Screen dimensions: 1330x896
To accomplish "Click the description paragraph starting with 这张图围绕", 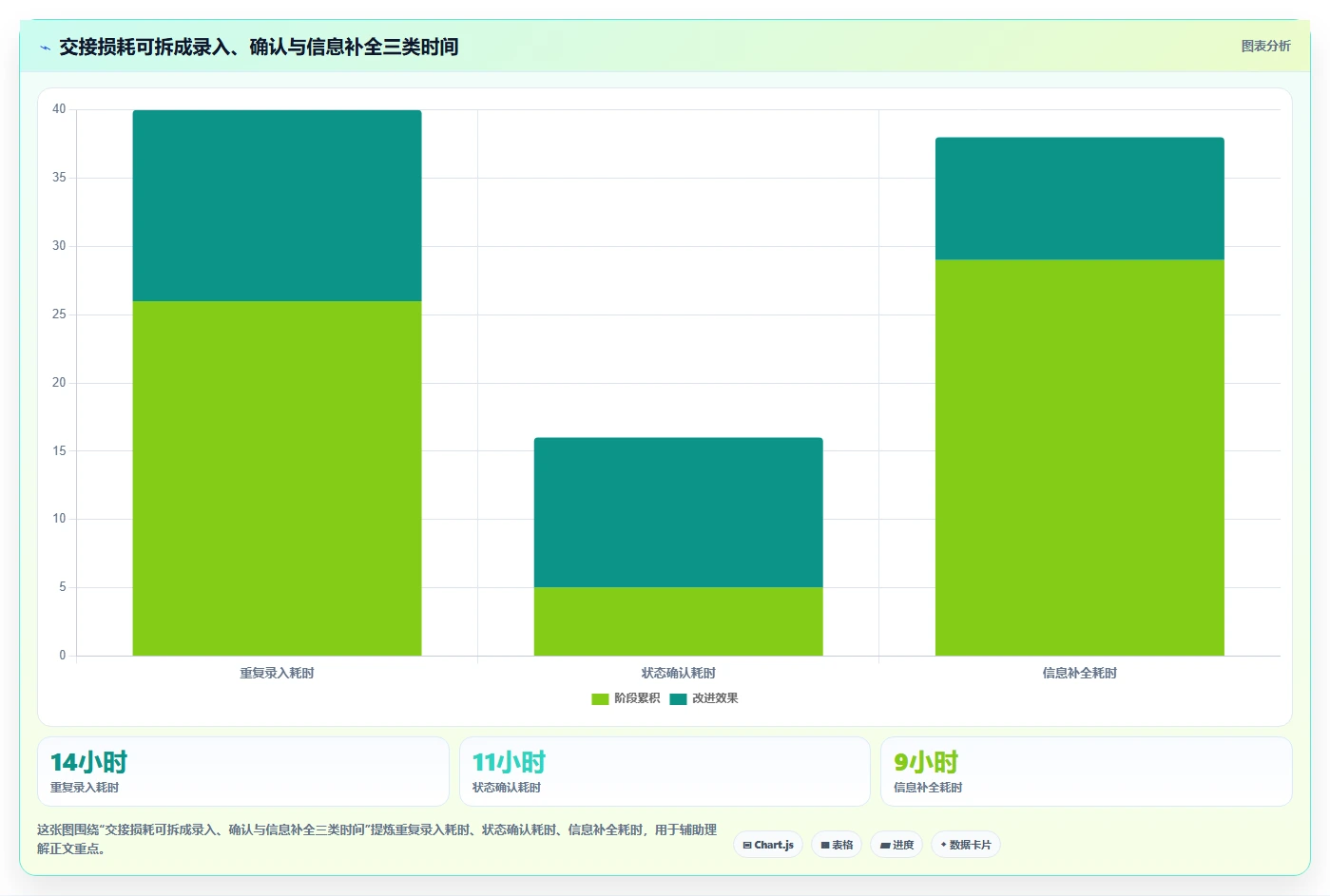I will click(376, 839).
